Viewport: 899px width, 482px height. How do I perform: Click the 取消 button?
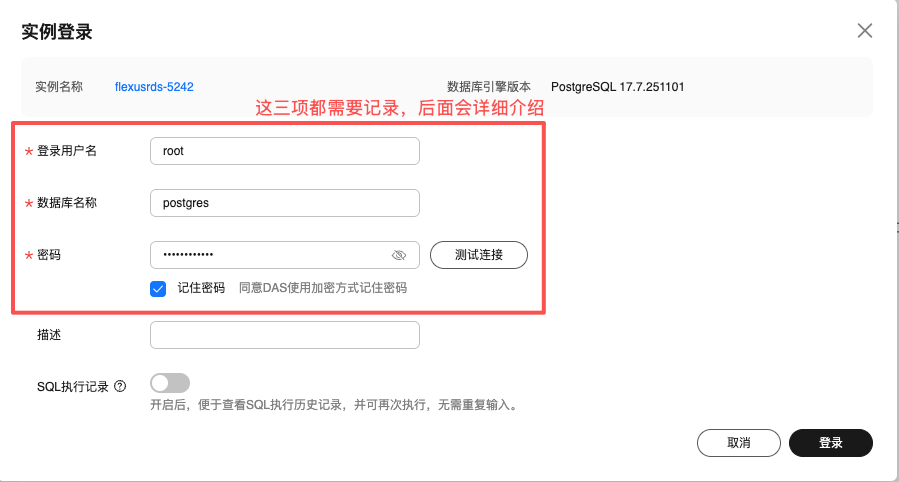point(738,443)
